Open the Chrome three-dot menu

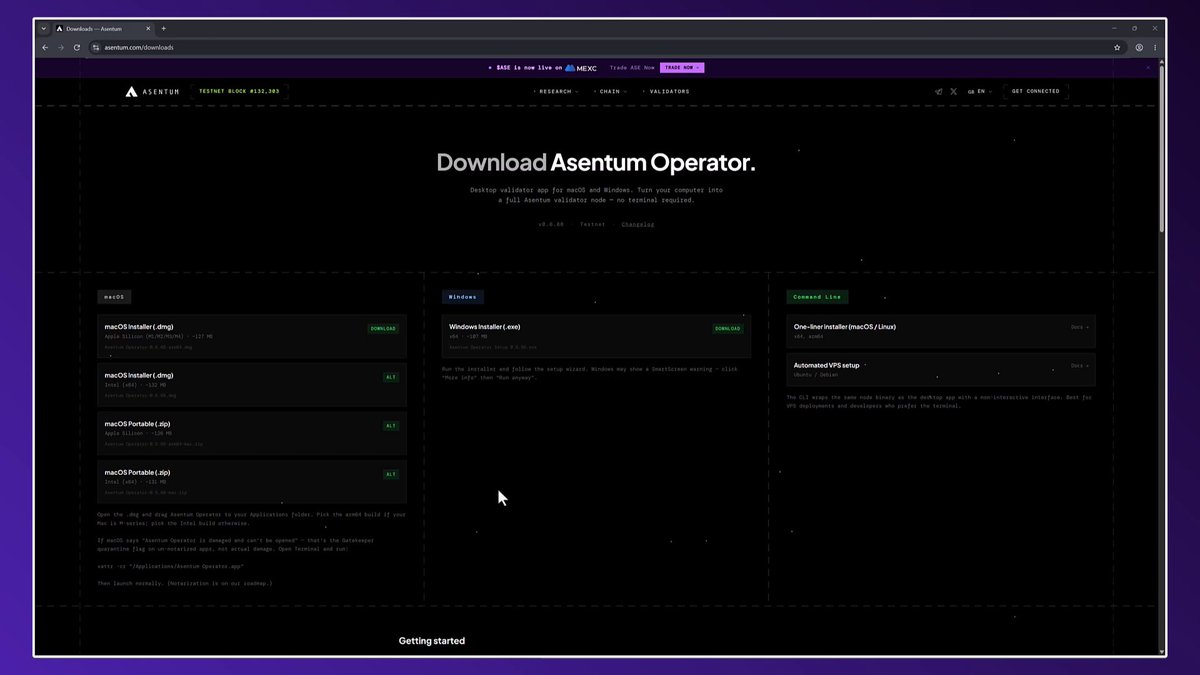point(1155,47)
